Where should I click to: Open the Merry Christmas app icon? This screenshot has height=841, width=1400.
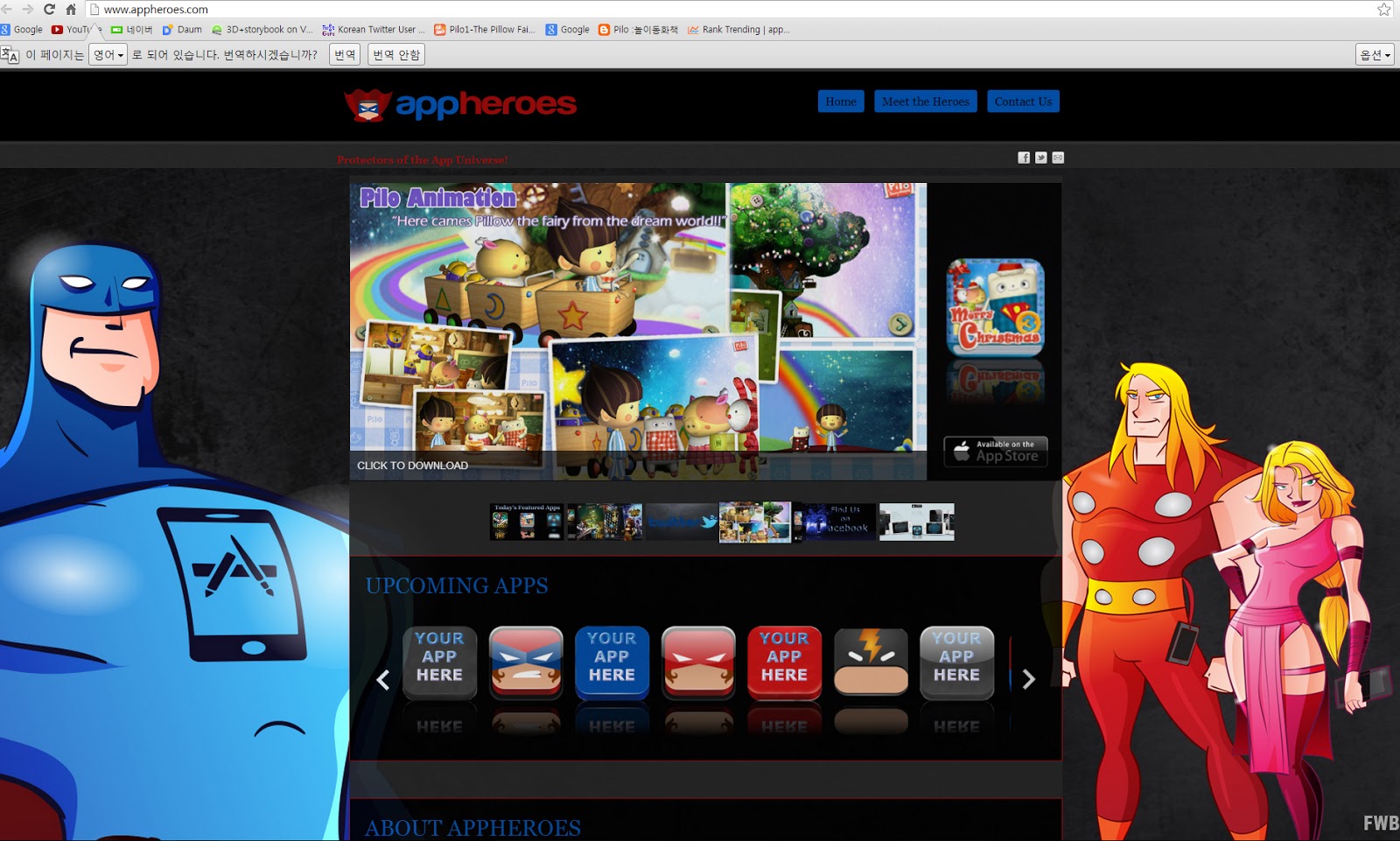pos(996,306)
